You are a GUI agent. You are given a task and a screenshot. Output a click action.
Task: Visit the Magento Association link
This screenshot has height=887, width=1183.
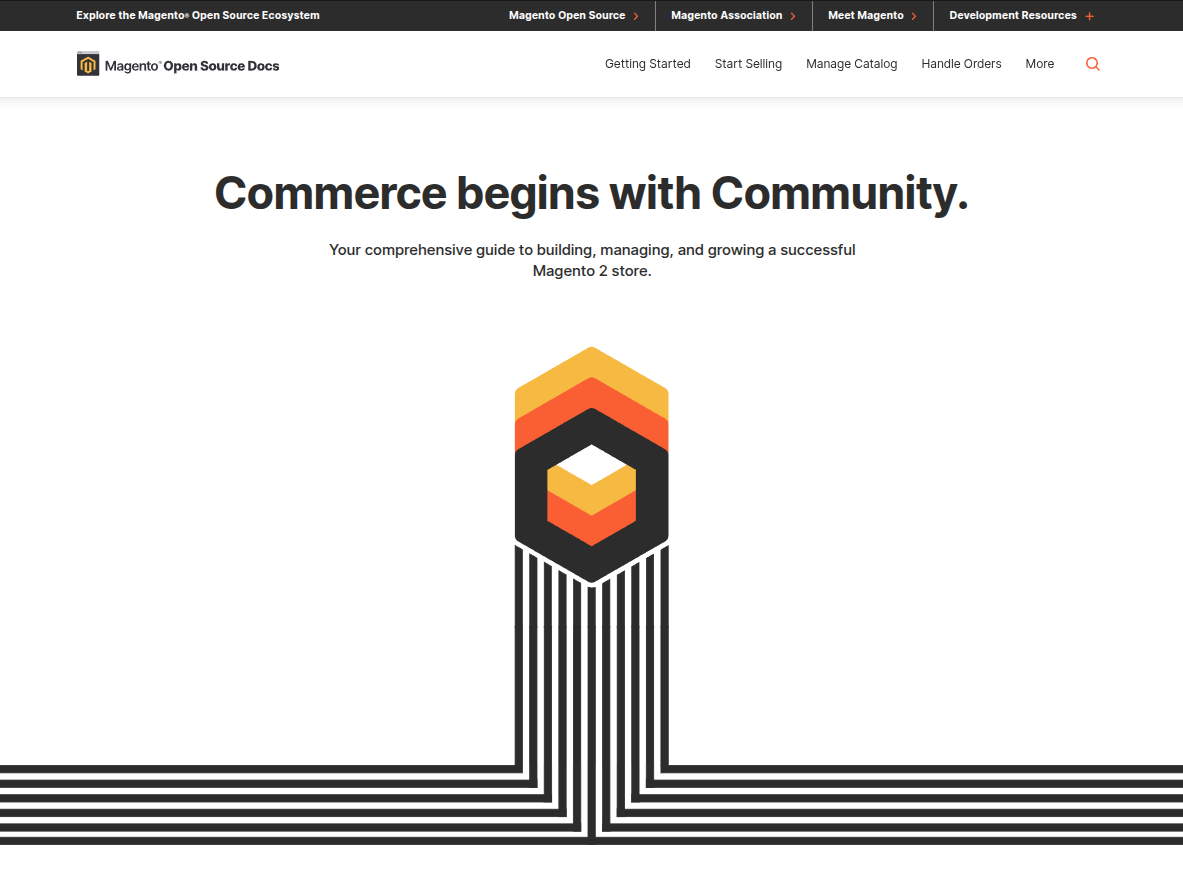pyautogui.click(x=726, y=16)
